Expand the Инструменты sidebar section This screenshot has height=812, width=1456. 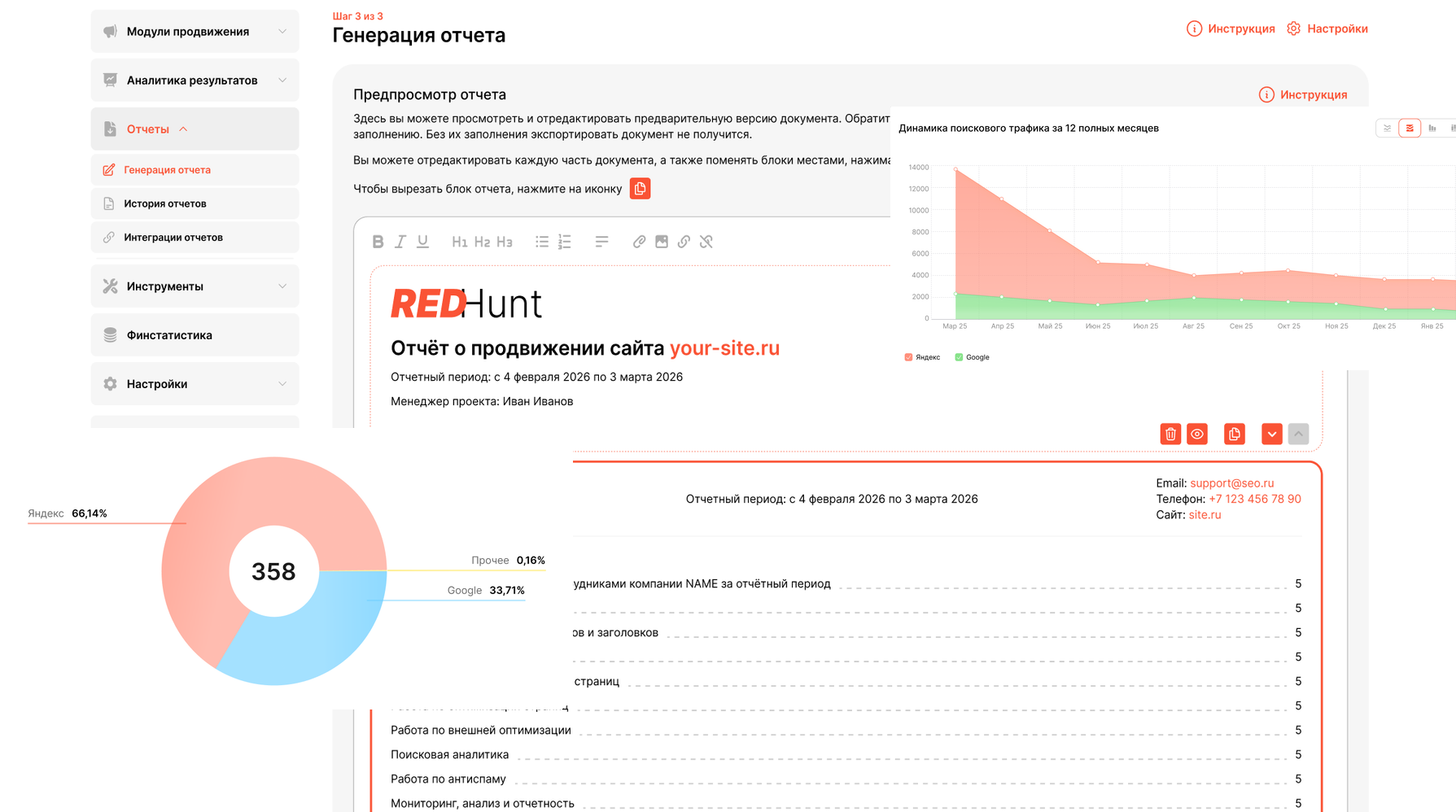click(x=195, y=286)
